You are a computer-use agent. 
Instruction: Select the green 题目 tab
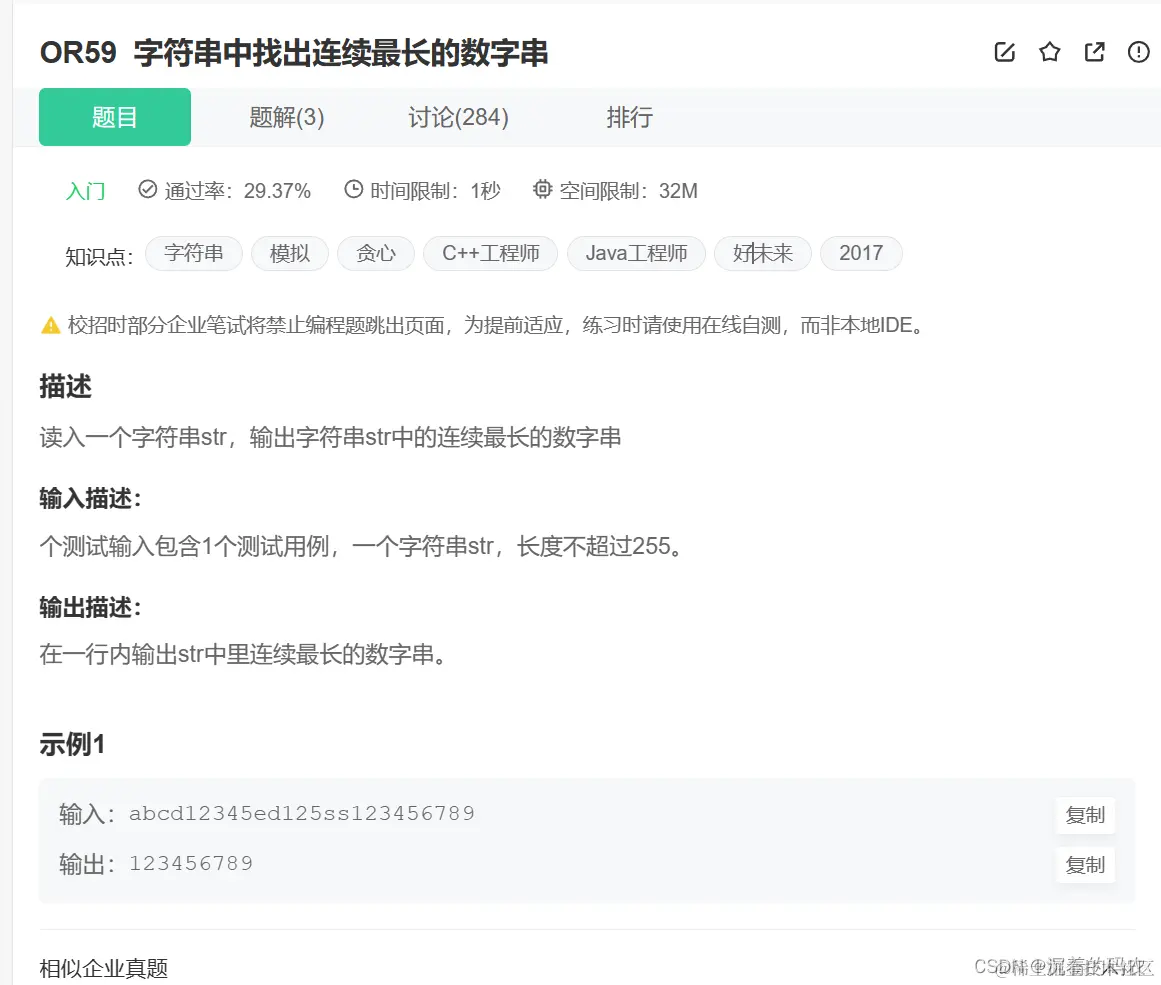(x=114, y=117)
